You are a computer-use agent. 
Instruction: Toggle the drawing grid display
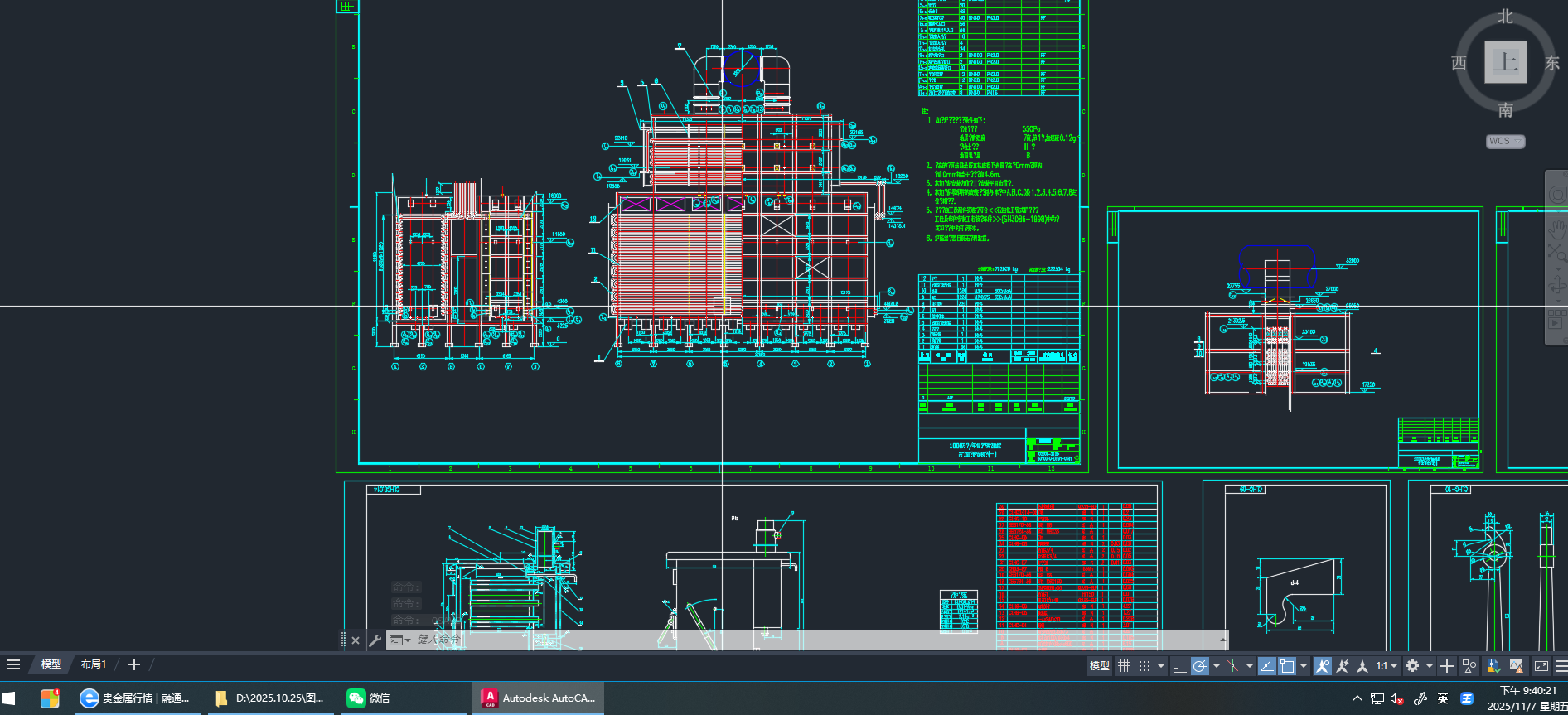(x=1124, y=666)
